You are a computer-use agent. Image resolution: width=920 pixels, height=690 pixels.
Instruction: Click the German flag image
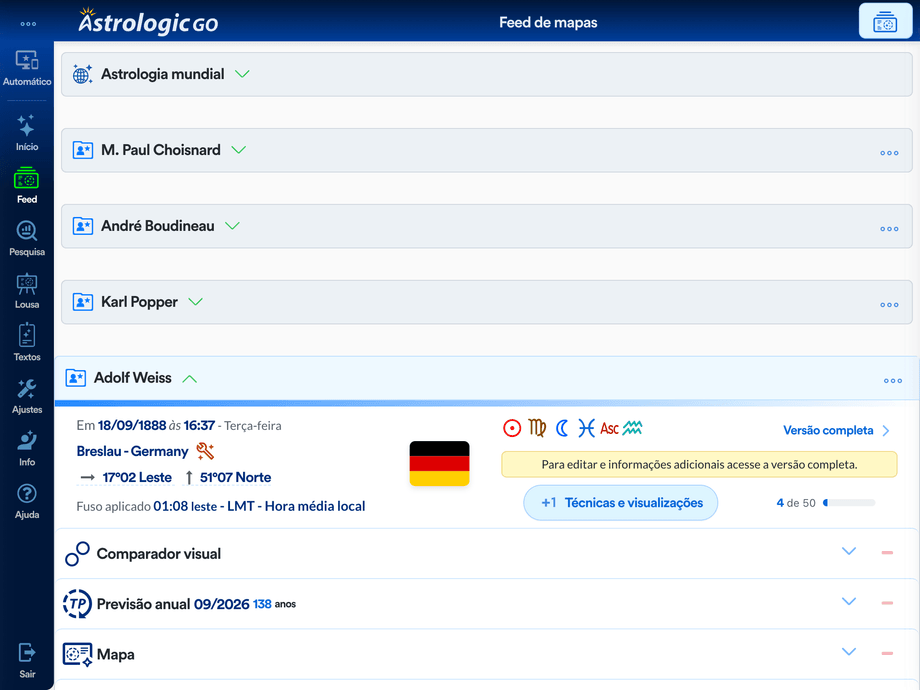point(439,464)
